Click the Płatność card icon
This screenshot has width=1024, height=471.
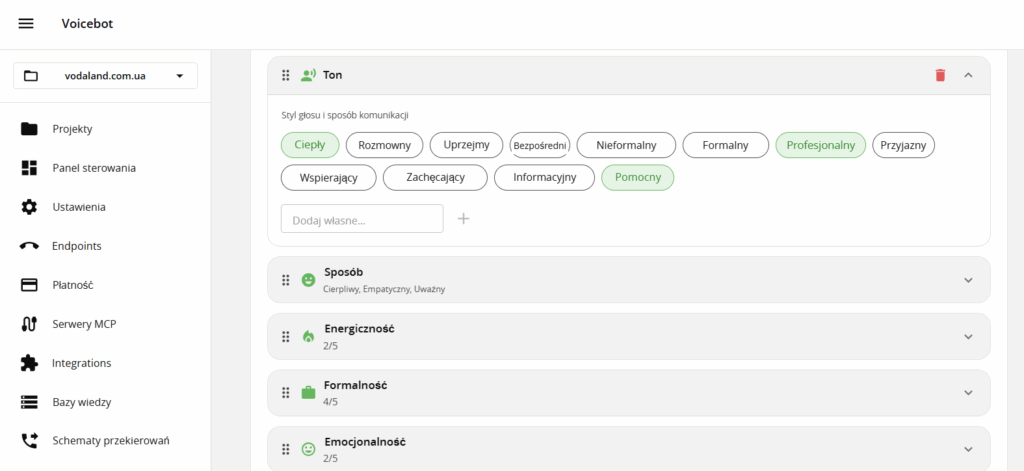(29, 285)
